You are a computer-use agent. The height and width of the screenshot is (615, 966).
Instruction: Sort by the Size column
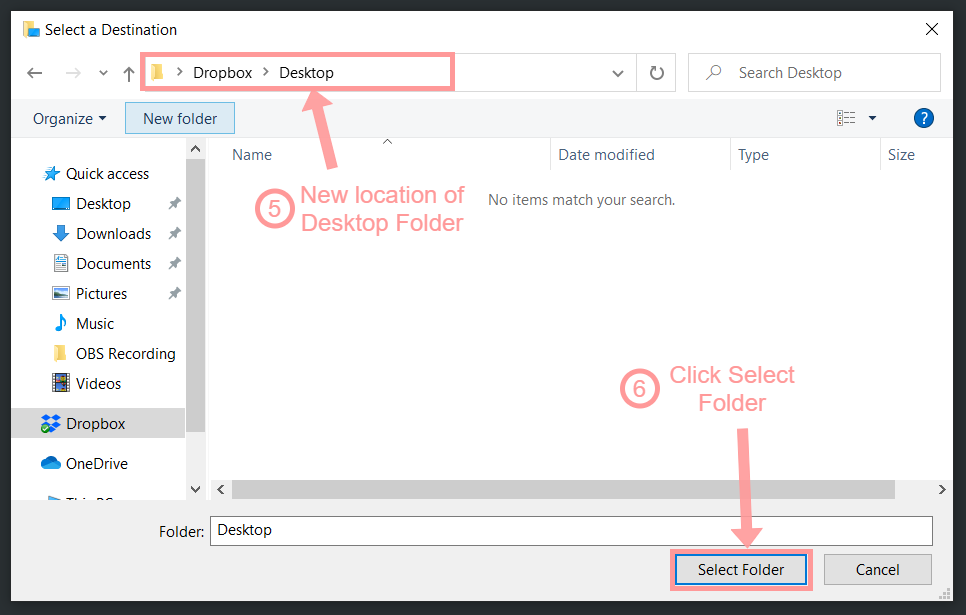coord(901,155)
